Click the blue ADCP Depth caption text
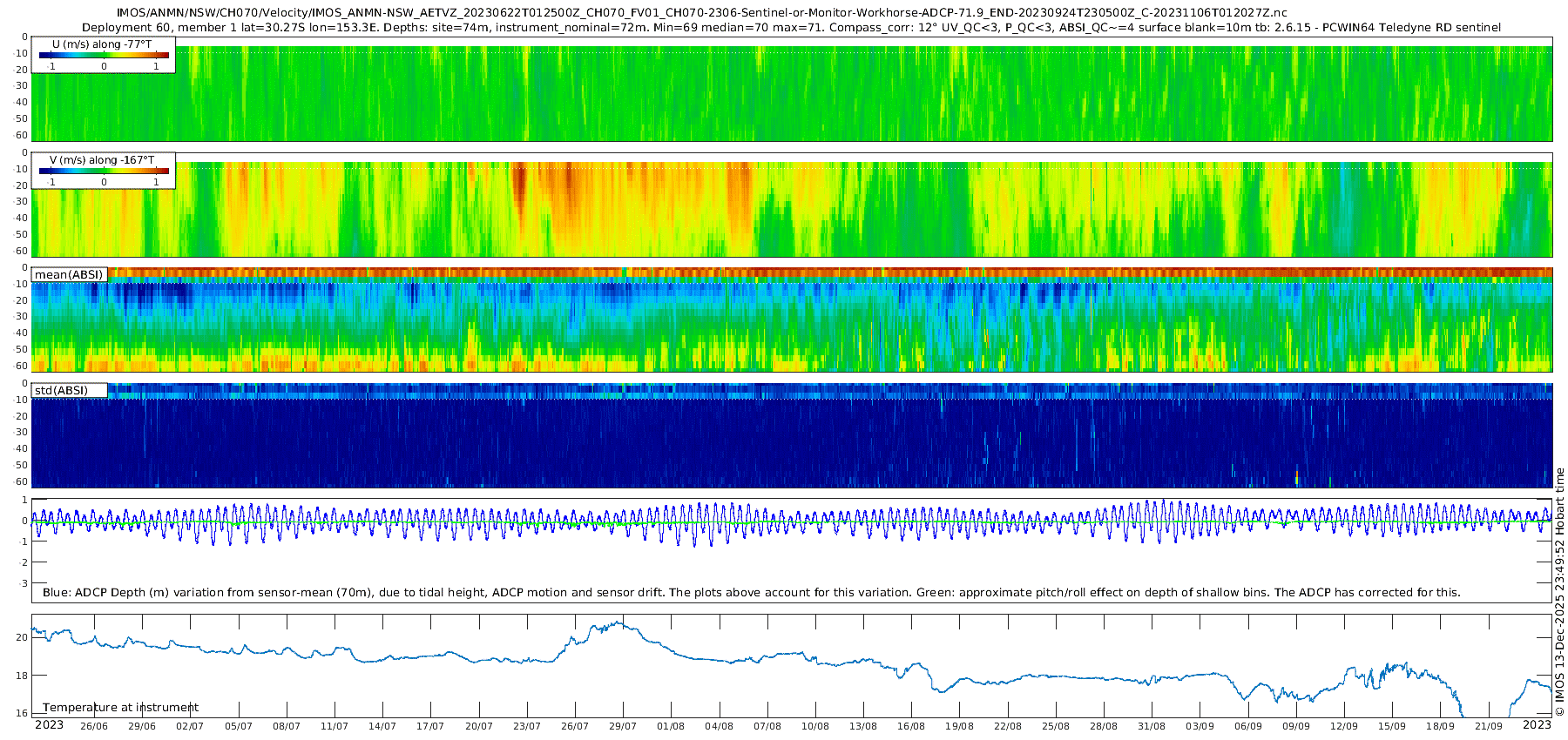Image resolution: width=1568 pixels, height=740 pixels. tap(751, 593)
